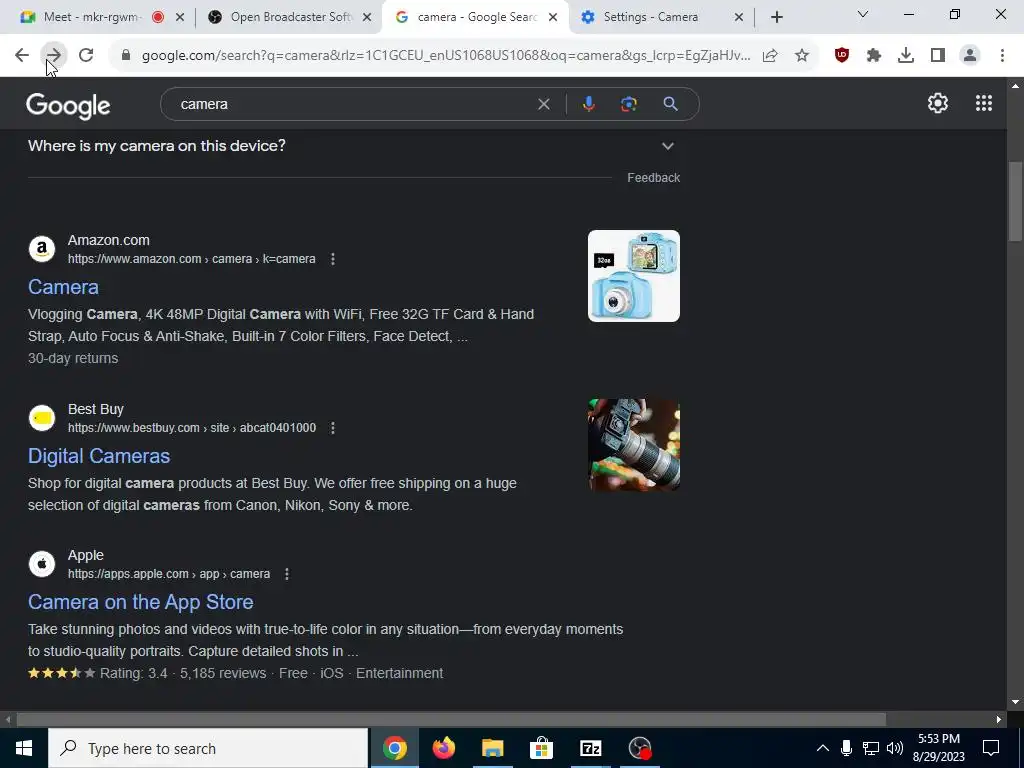Click the horizontal scrollbar right arrow
The width and height of the screenshot is (1024, 768).
coord(999,720)
